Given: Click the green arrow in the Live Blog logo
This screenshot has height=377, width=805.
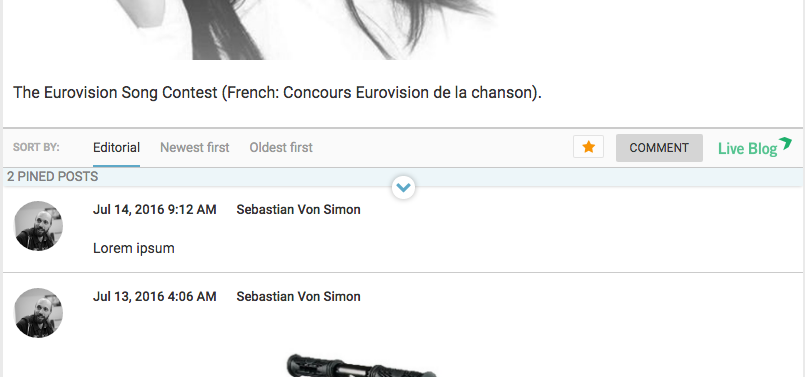Looking at the screenshot, I should [x=785, y=143].
